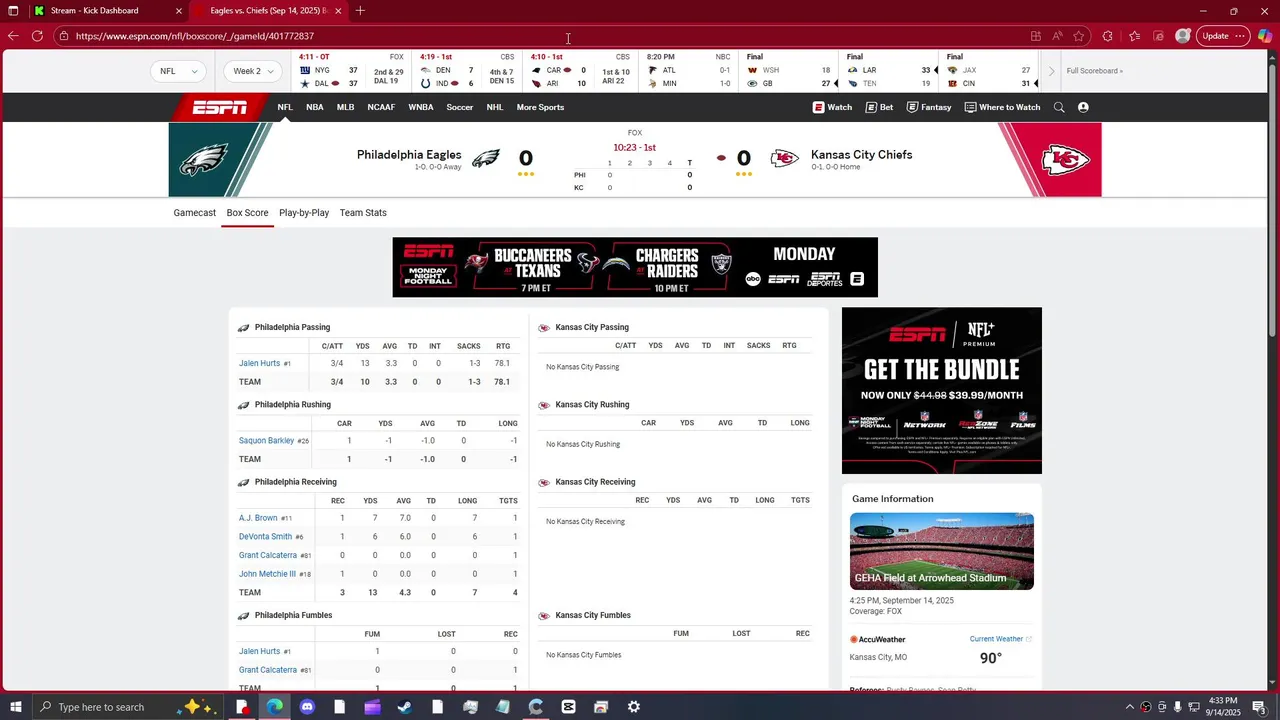Screen dimensions: 1280x720
Task: Click the ESPN logo
Action: point(219,107)
